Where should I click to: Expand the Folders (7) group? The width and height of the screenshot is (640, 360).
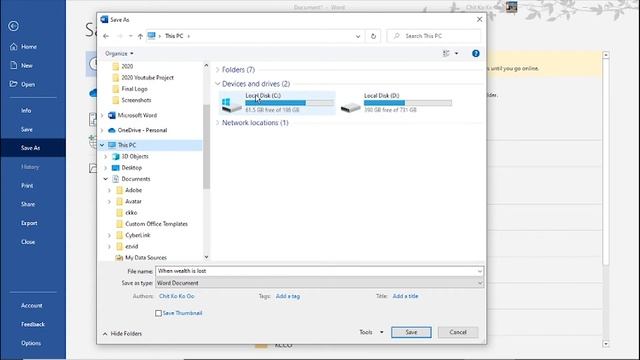click(218, 70)
